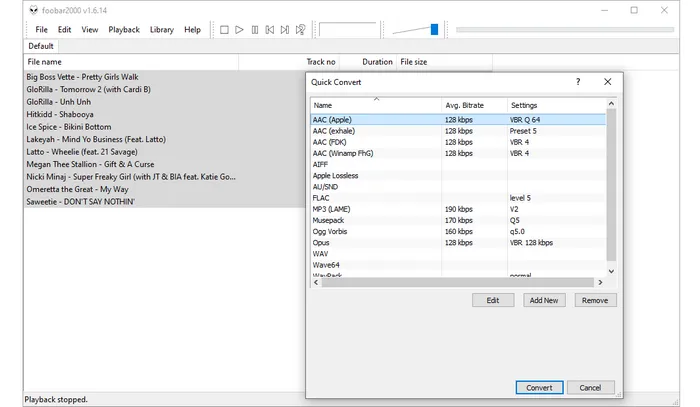The image size is (700, 407).
Task: Start playback with the Play button
Action: (239, 30)
